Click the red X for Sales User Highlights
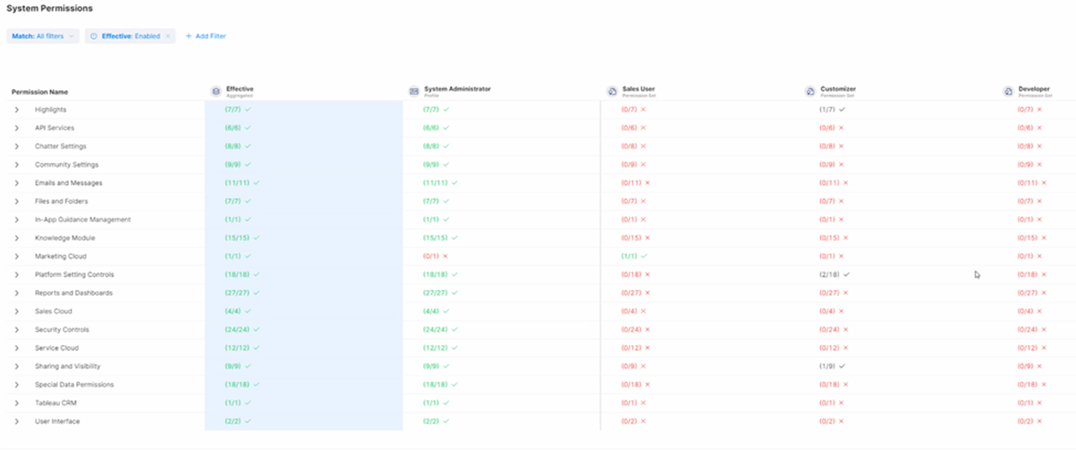This screenshot has height=450, width=1076. [x=643, y=109]
